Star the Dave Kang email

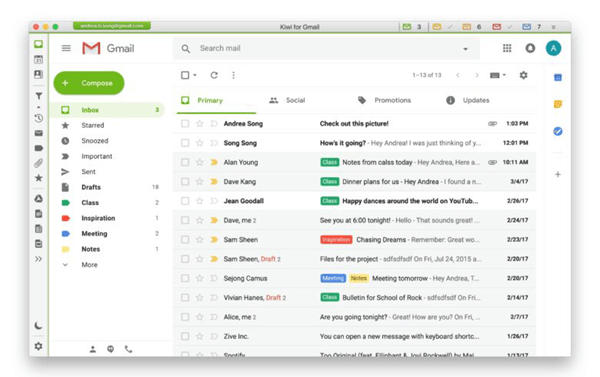[199, 181]
